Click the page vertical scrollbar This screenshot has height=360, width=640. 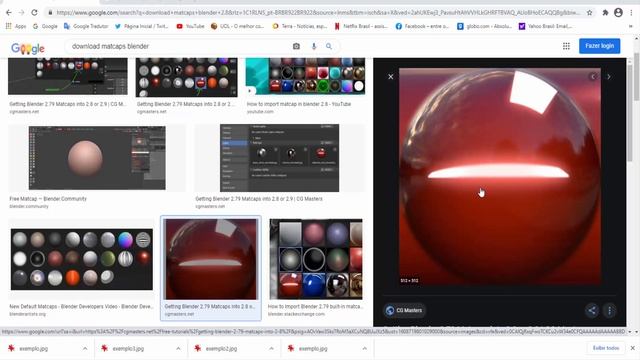click(x=636, y=76)
